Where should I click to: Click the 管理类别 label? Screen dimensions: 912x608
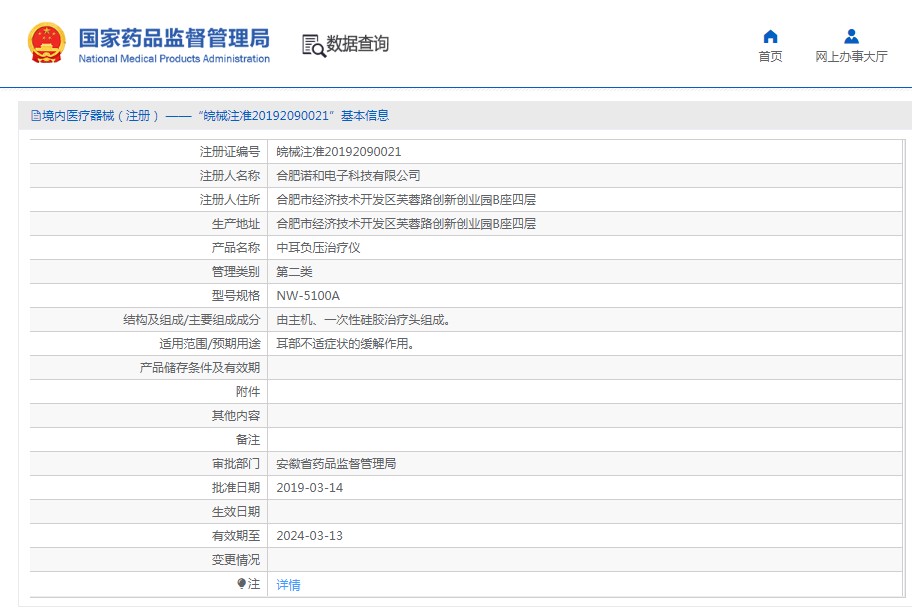click(236, 272)
